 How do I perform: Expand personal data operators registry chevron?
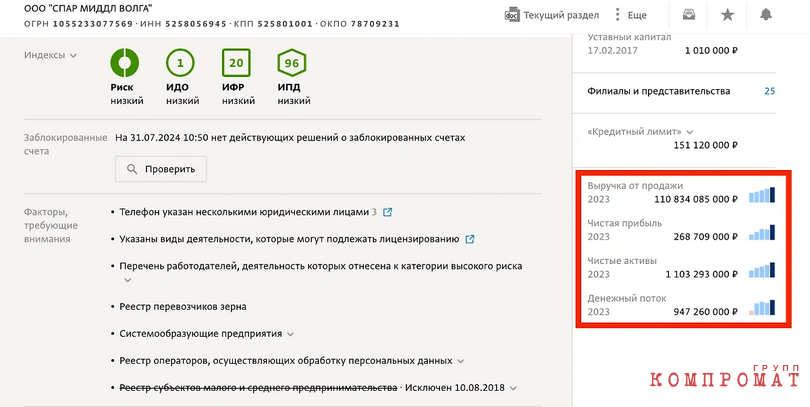point(460,361)
